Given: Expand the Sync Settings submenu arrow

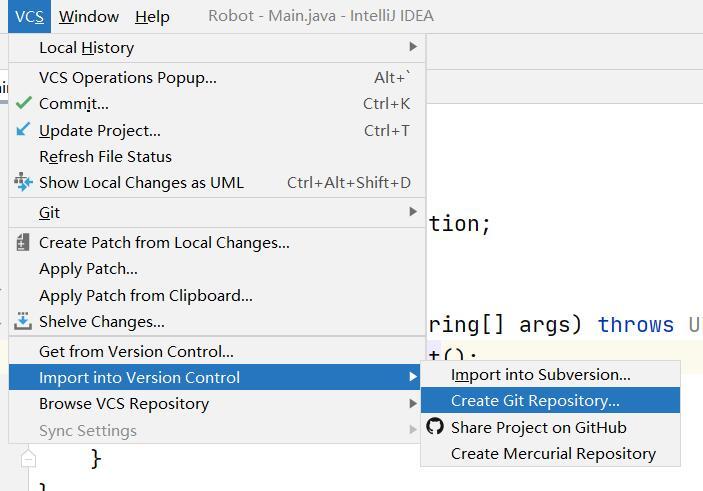Looking at the screenshot, I should 413,430.
